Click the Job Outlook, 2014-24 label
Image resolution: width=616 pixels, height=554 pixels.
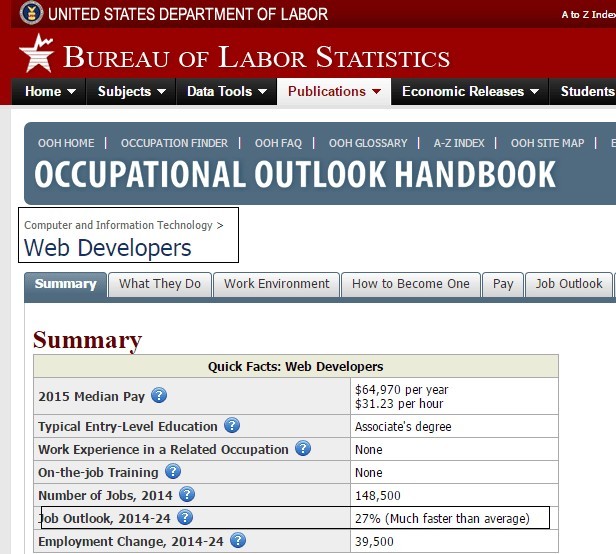(x=104, y=518)
